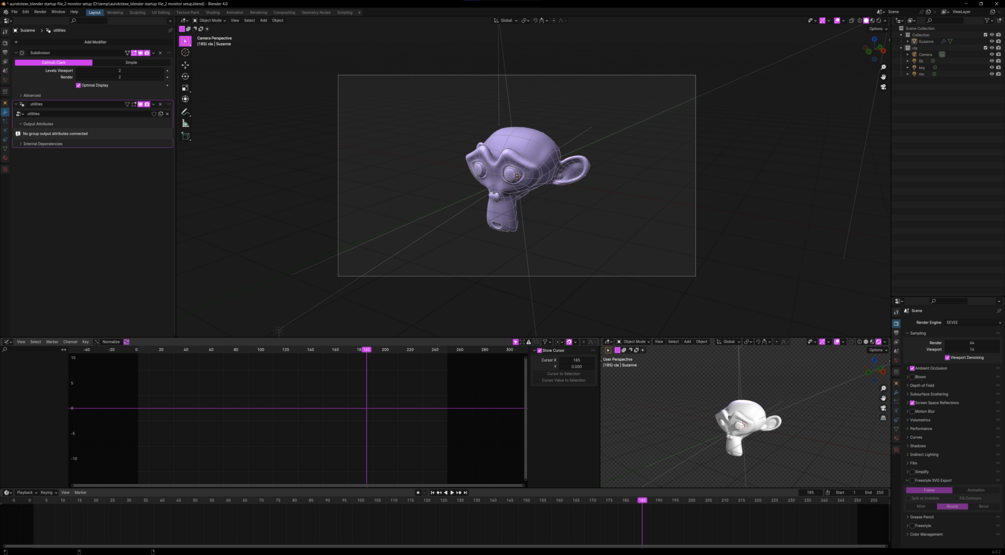Switch main viewport to wireframe shading
The image size is (1005, 555).
coord(860,21)
